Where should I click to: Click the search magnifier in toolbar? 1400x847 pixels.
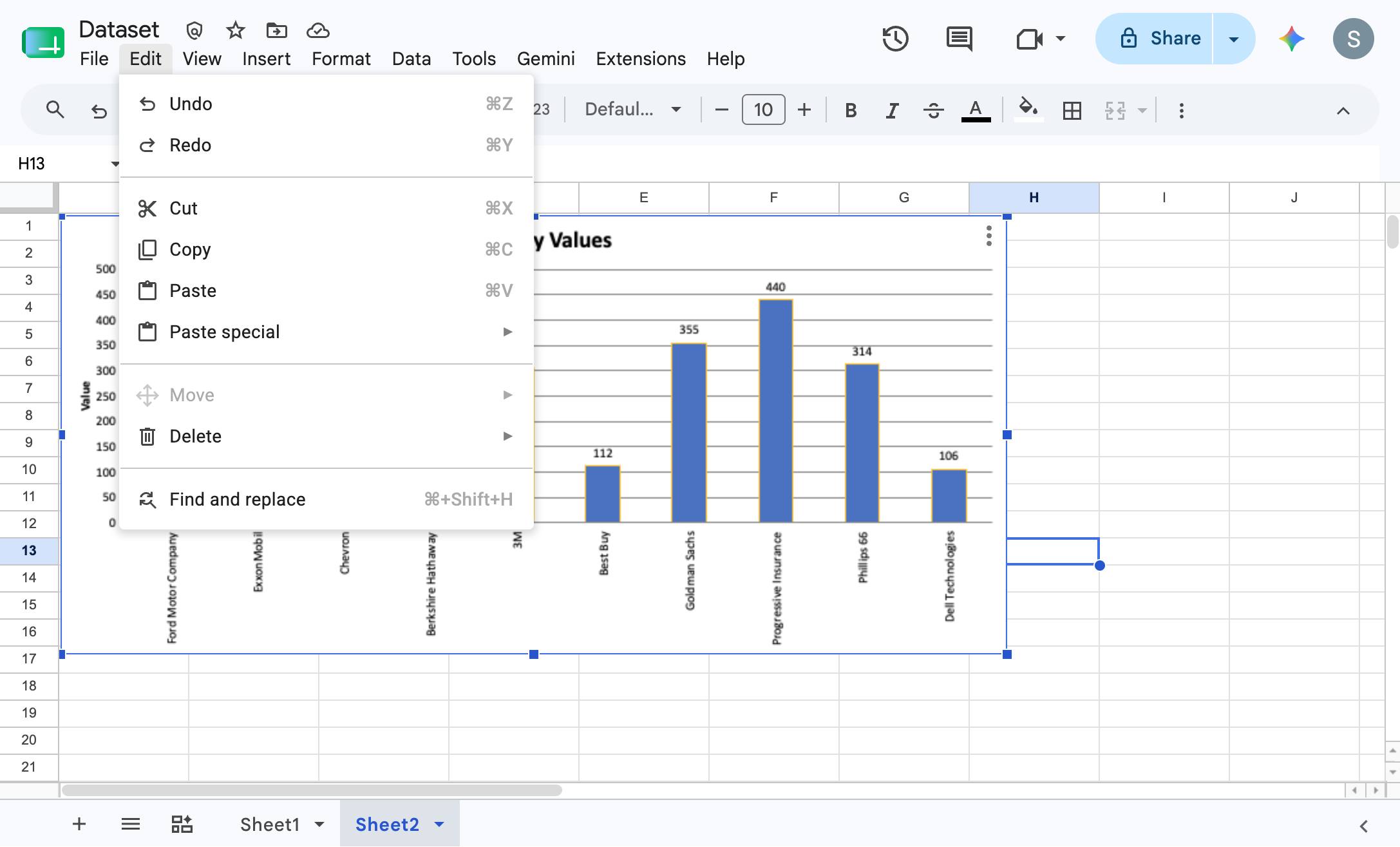point(55,110)
